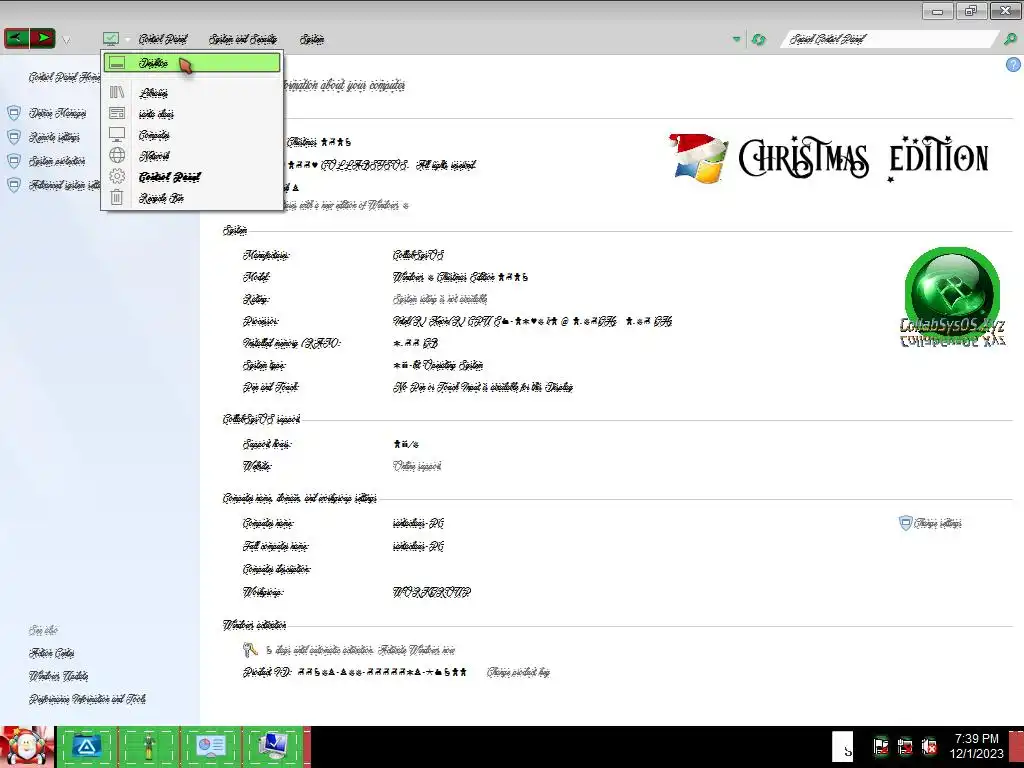Open Help with the blue question mark

(1014, 65)
